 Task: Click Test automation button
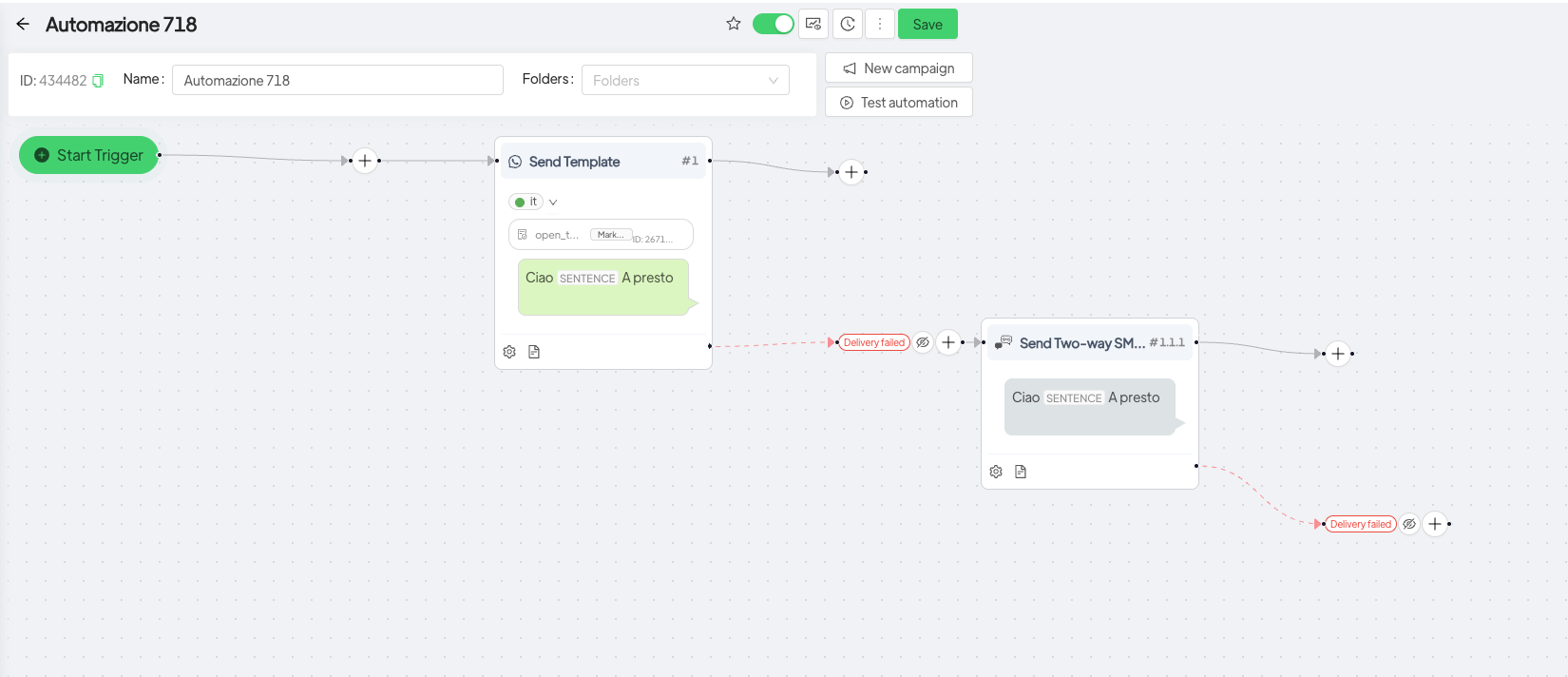click(898, 103)
